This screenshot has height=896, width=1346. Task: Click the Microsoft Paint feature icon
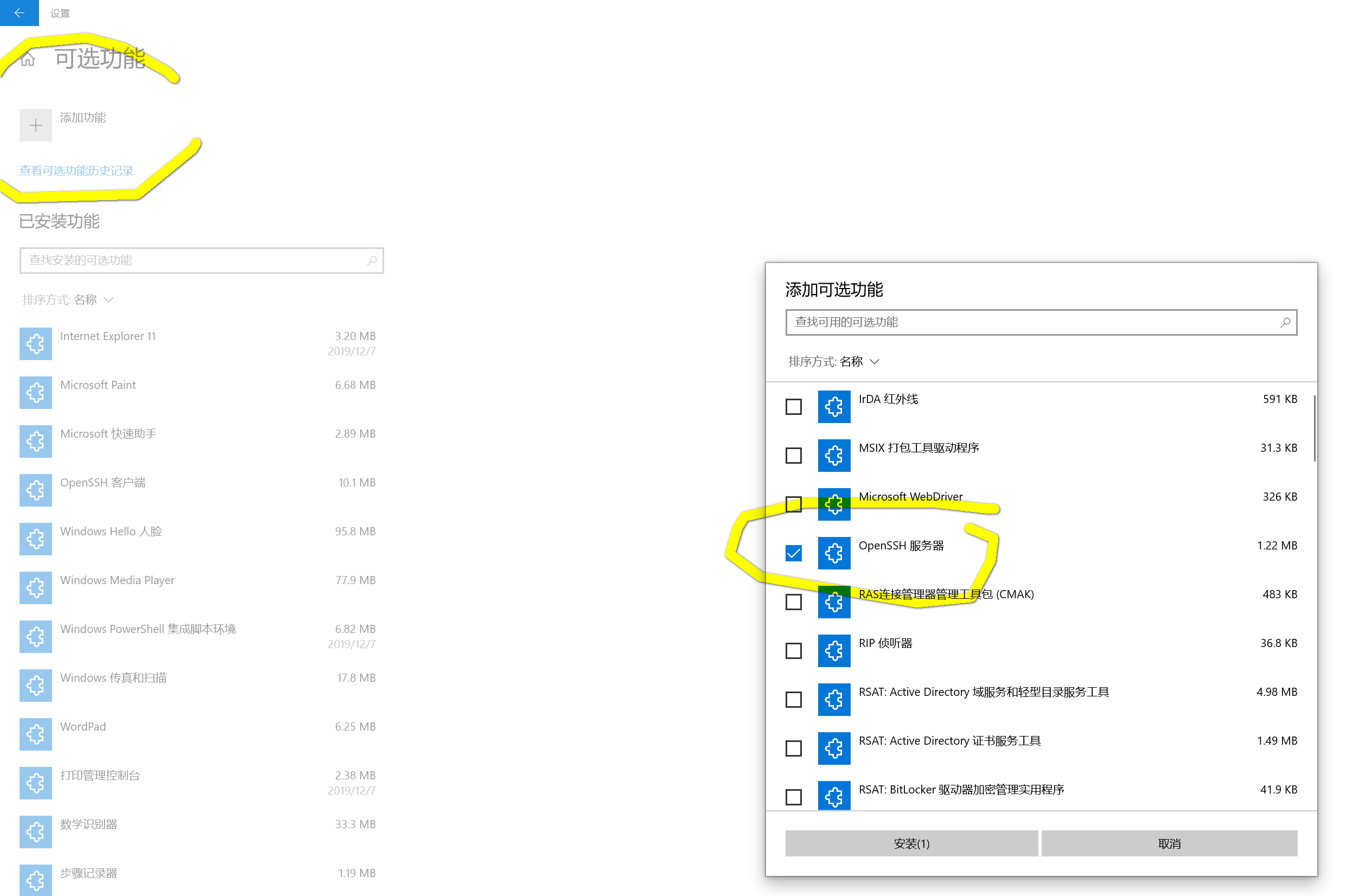pyautogui.click(x=35, y=393)
